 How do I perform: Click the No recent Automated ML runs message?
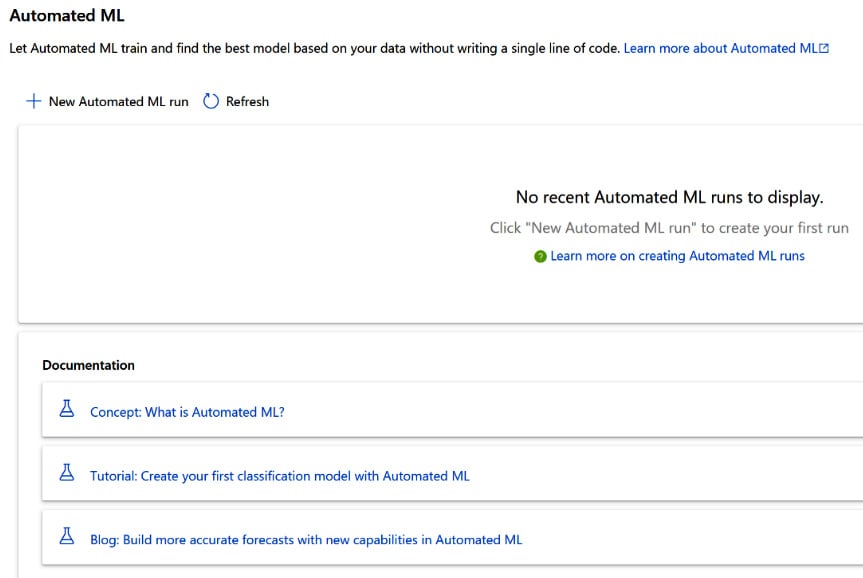[669, 197]
